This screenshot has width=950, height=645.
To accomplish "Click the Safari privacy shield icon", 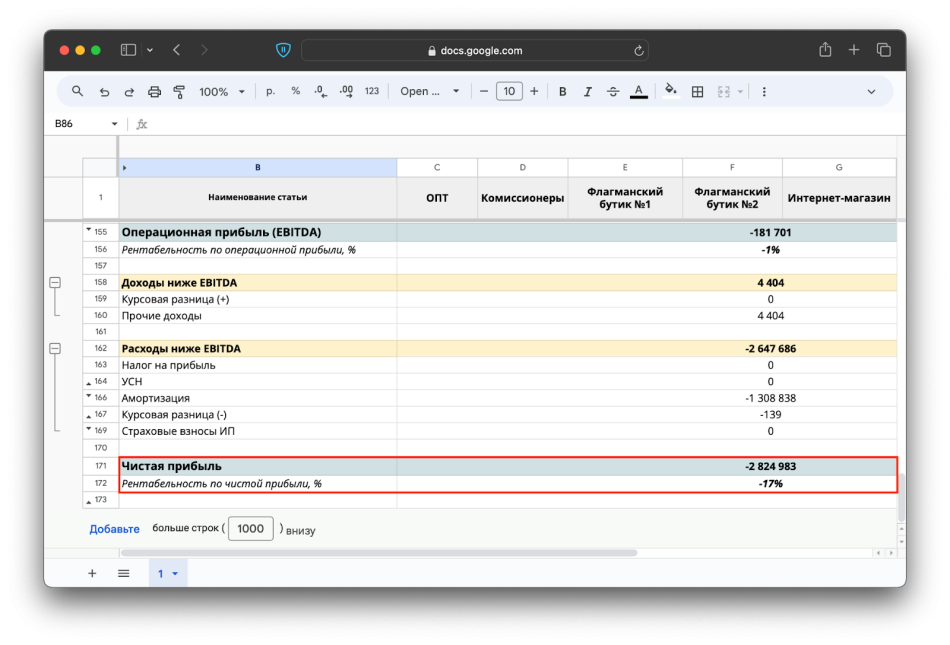I will tap(283, 50).
